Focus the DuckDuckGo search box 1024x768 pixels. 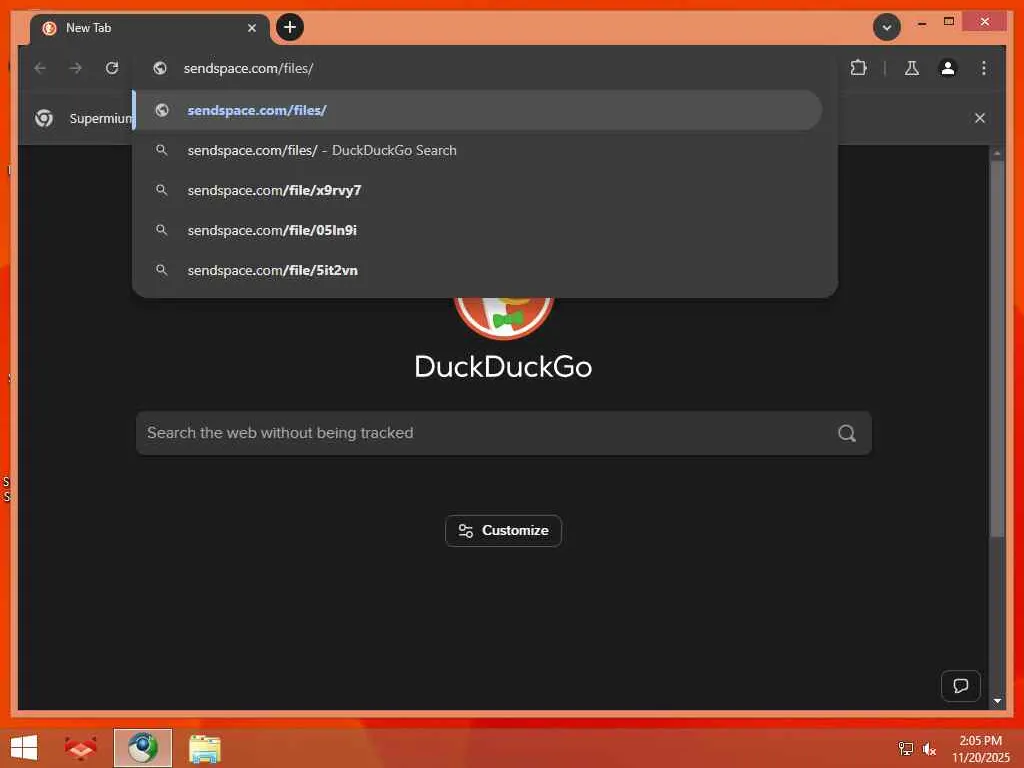pos(504,433)
